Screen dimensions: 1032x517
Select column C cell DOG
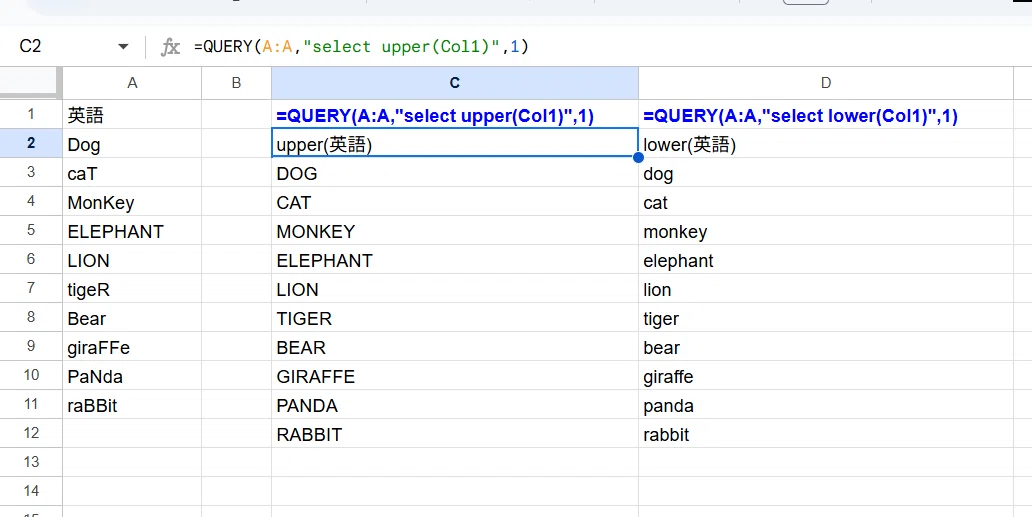pyautogui.click(x=455, y=173)
